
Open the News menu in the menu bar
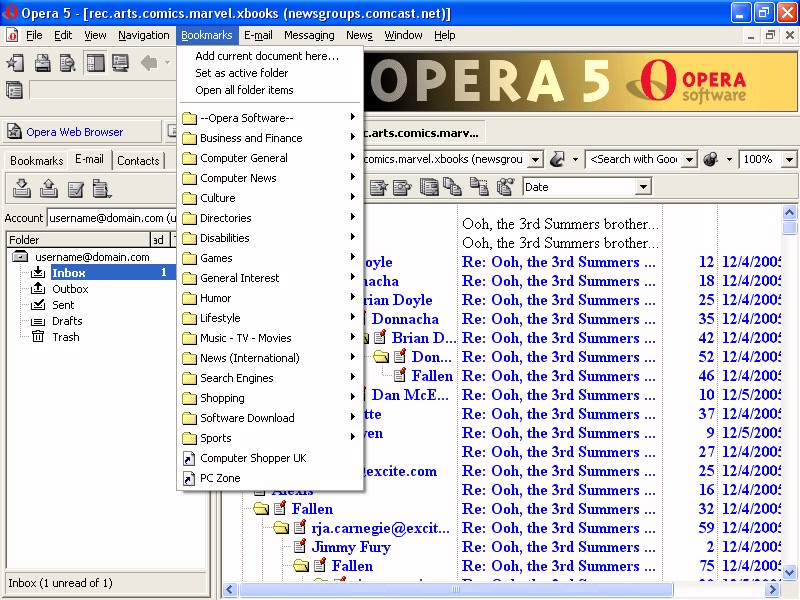click(359, 35)
